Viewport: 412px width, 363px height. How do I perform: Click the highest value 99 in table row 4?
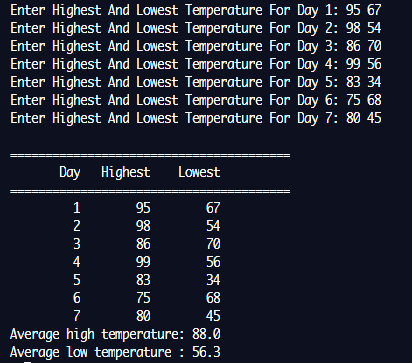(143, 262)
